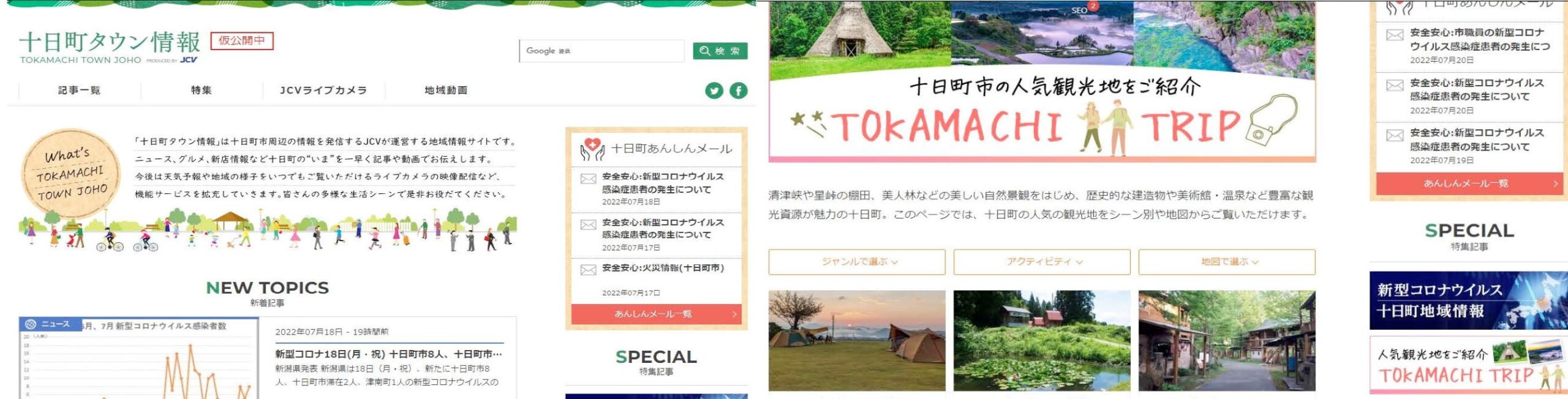
Task: Open the lily pond cabin photo thumbnail
Action: pyautogui.click(x=1042, y=341)
